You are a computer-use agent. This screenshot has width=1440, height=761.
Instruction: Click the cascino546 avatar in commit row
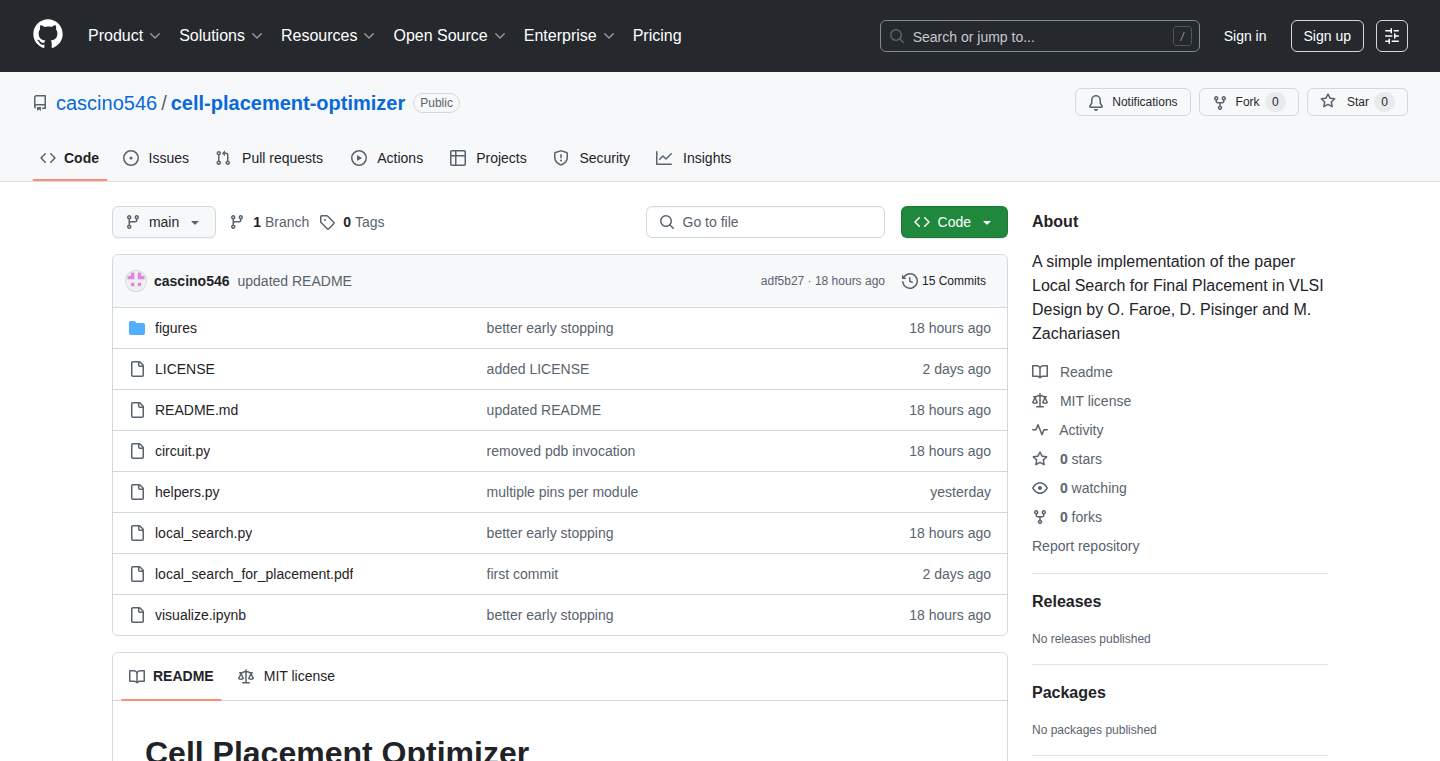point(136,281)
